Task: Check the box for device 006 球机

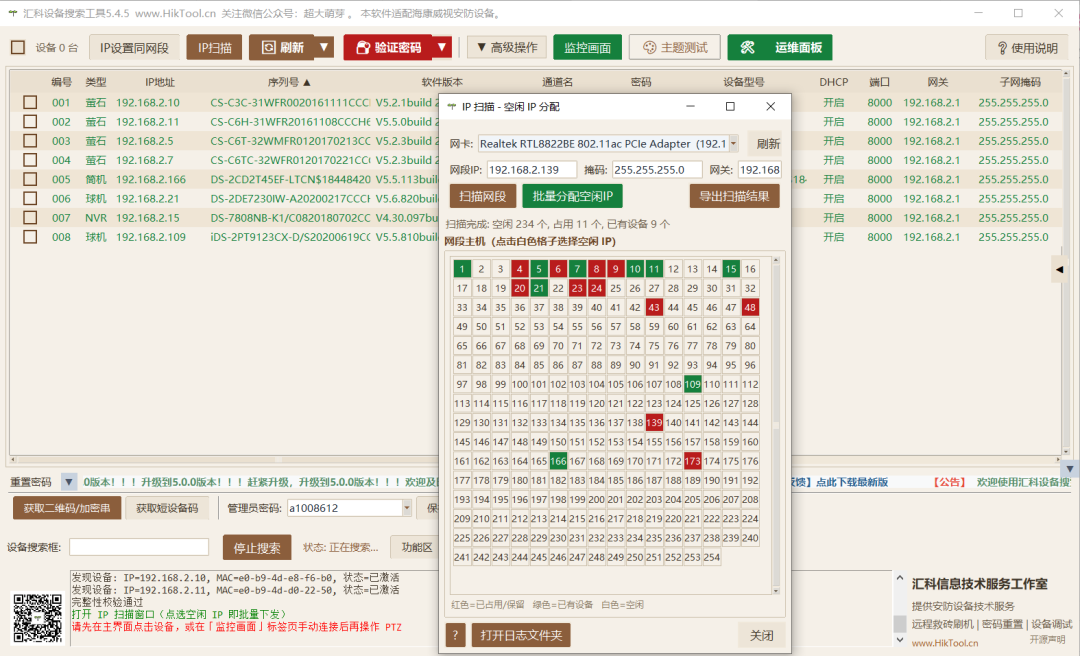Action: [30, 198]
